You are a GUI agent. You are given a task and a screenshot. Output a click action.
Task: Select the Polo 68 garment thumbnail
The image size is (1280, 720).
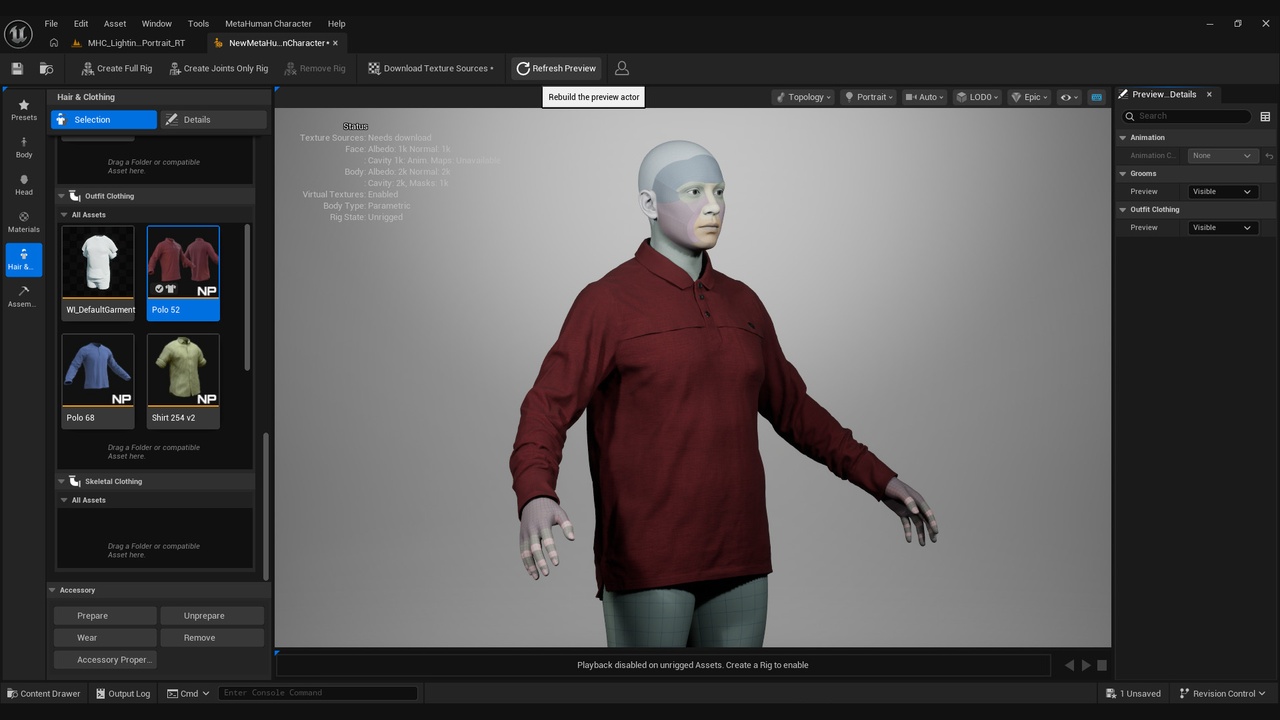[98, 370]
